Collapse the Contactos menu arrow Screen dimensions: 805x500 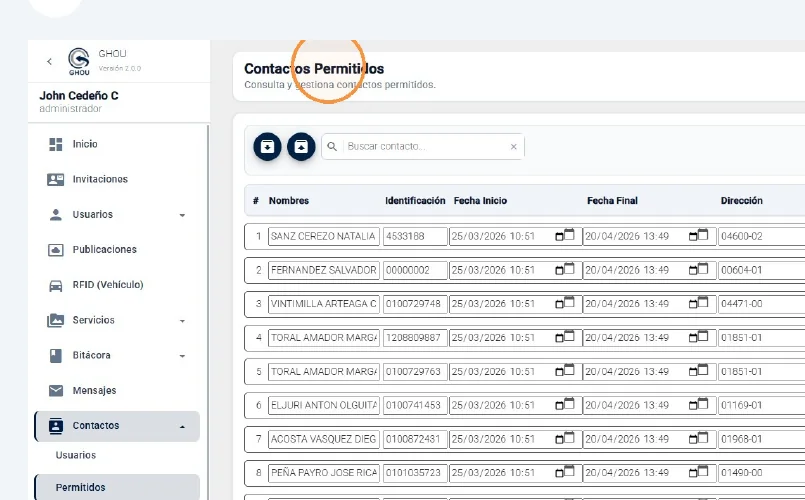[182, 427]
